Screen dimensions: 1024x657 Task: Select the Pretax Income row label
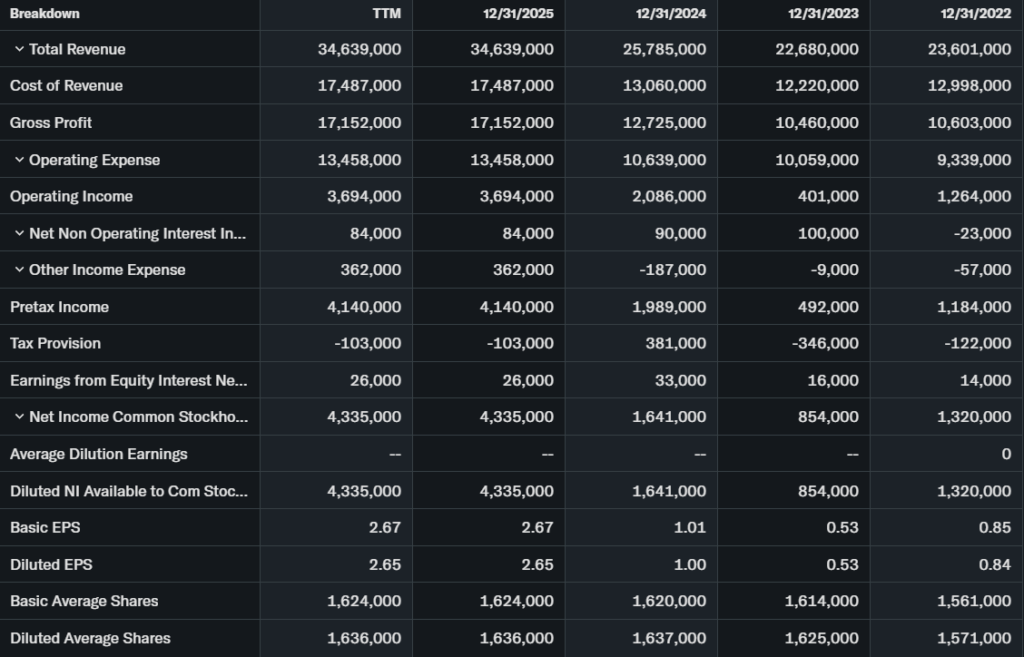(x=59, y=307)
